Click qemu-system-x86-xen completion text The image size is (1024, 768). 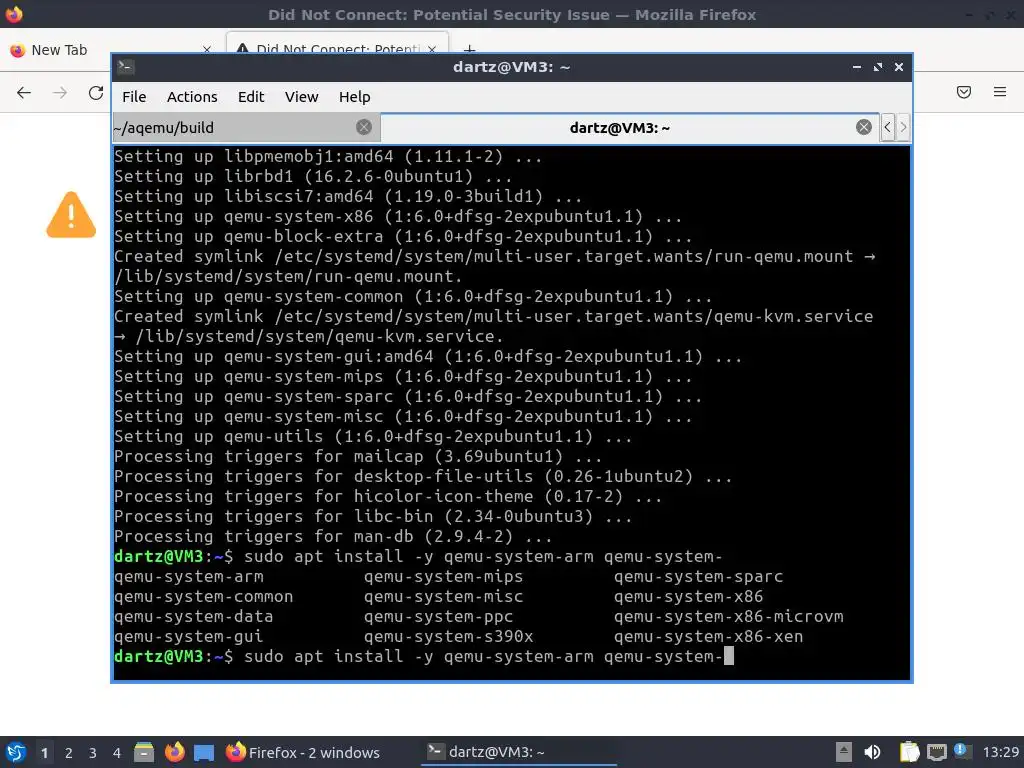(x=708, y=637)
